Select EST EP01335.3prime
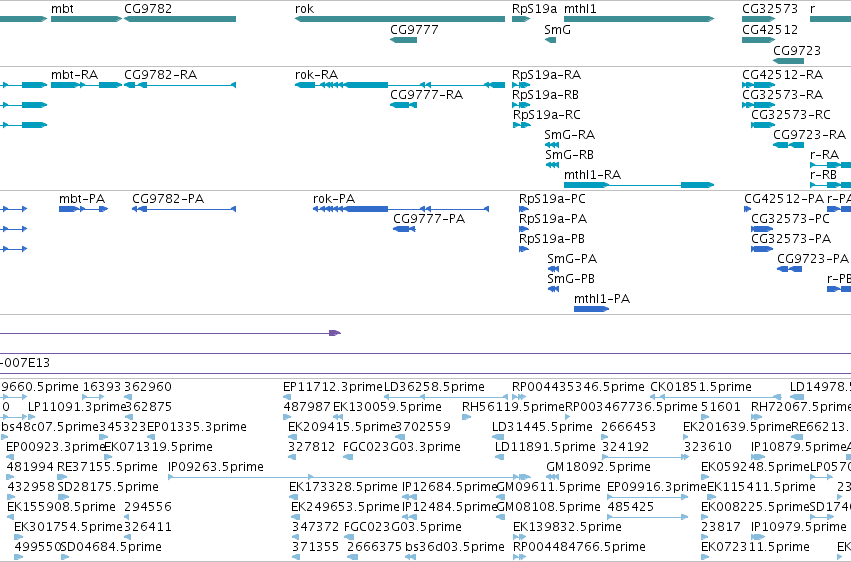The image size is (851, 562). click(x=196, y=427)
